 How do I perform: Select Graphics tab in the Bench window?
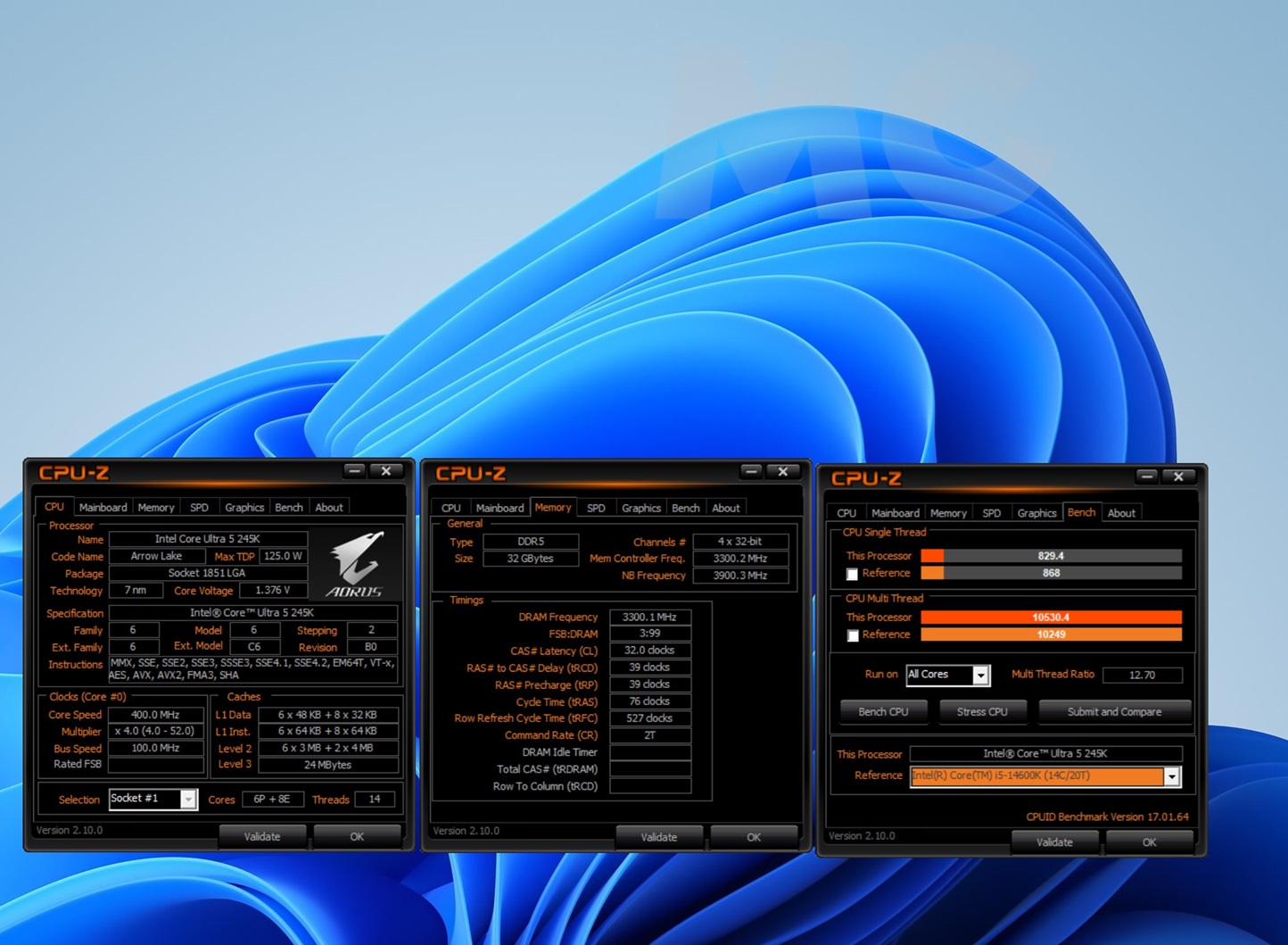pos(1036,513)
